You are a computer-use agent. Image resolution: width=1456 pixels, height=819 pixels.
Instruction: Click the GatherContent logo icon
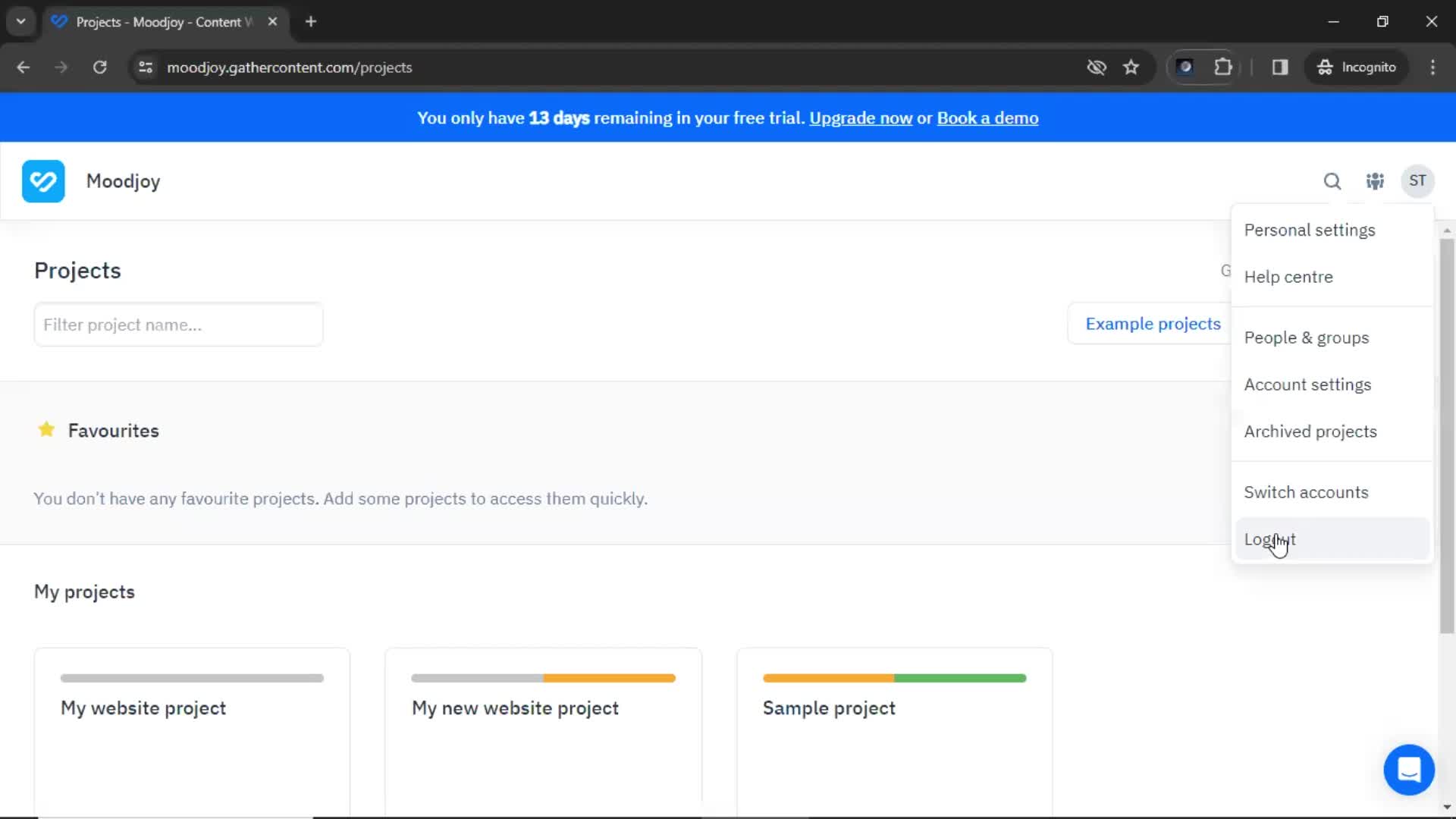(42, 181)
